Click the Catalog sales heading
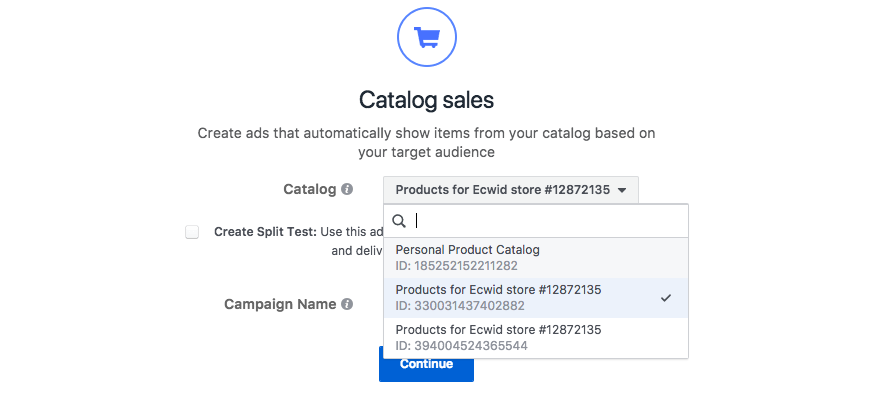 (426, 100)
